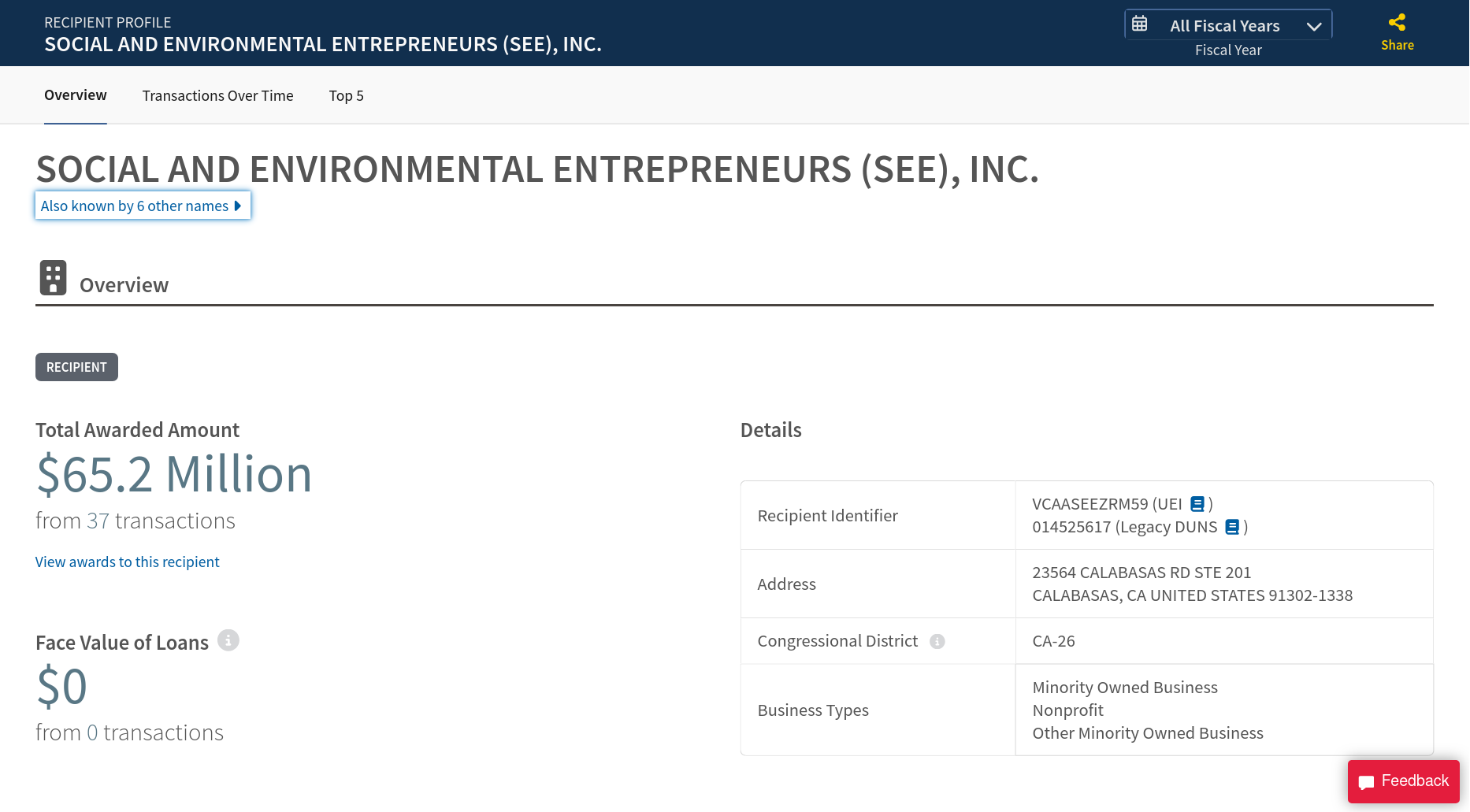Screen dimensions: 1470x812
Task: Click the $65.2 Million awarded amount
Action: click(x=174, y=474)
